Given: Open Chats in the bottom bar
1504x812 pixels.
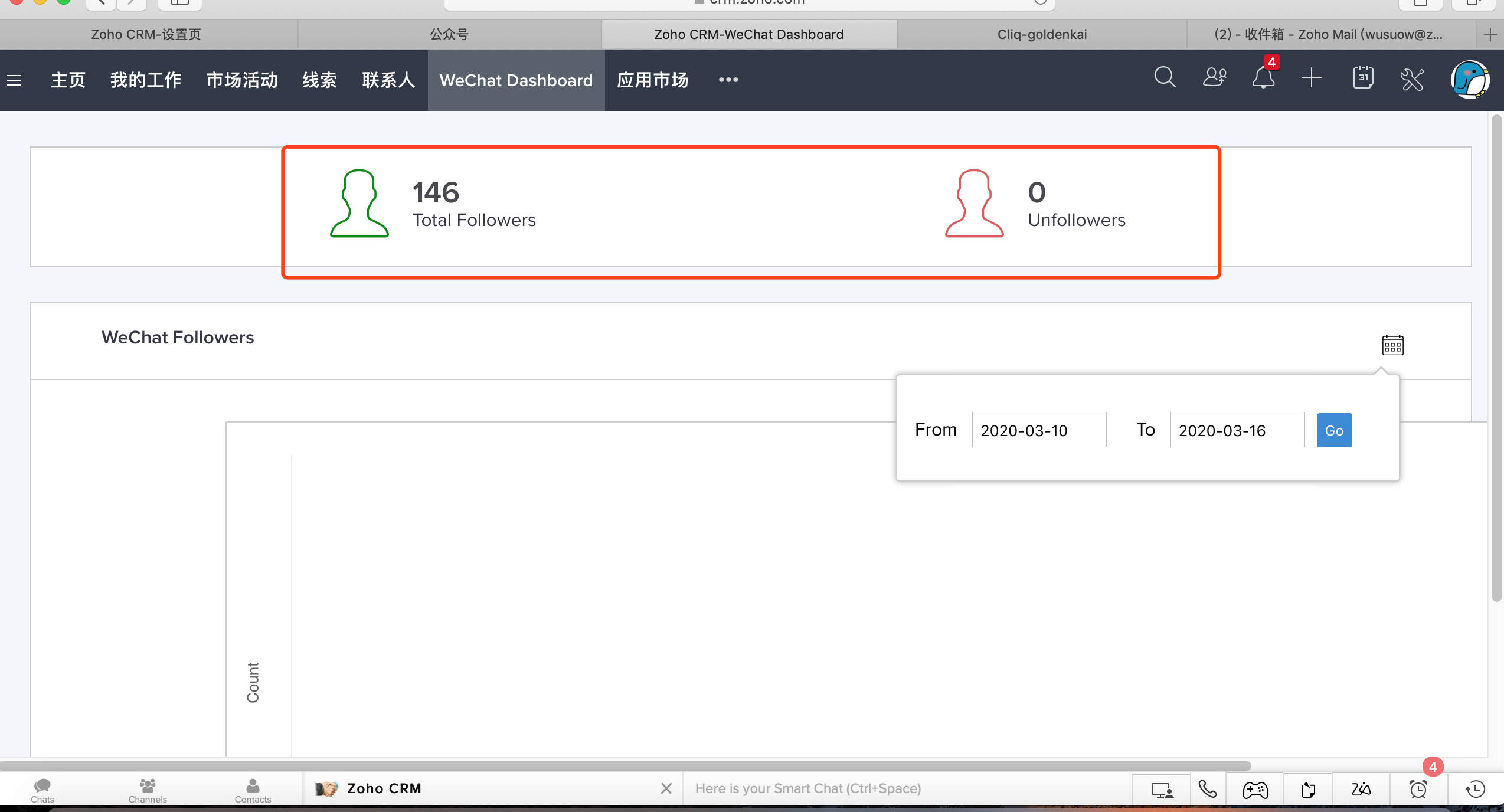Looking at the screenshot, I should click(x=42, y=790).
